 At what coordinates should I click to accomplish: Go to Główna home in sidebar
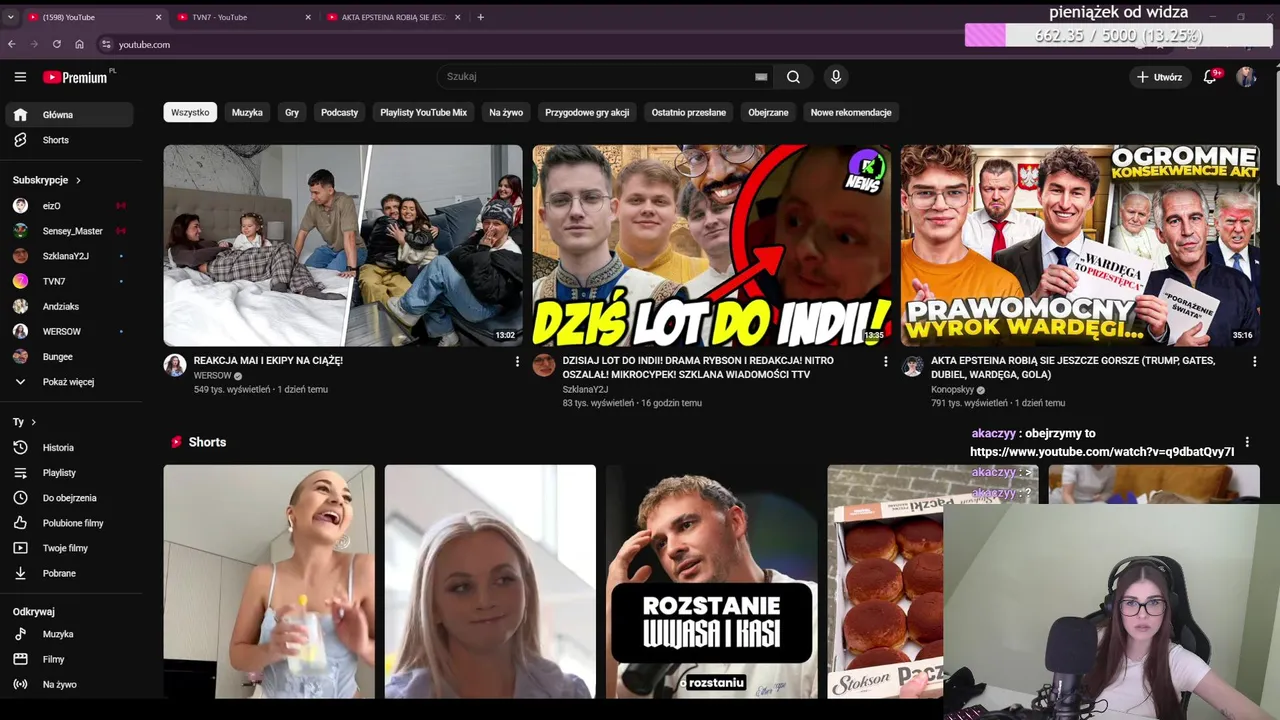pyautogui.click(x=68, y=115)
